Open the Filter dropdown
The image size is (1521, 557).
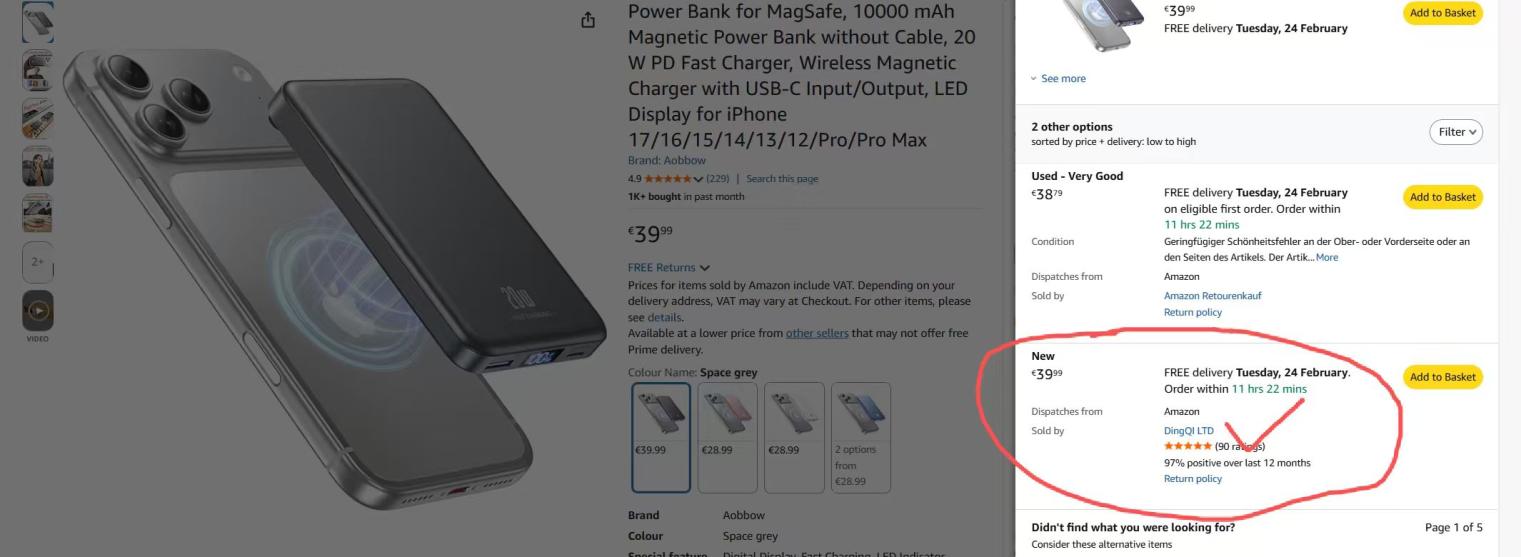(1456, 132)
